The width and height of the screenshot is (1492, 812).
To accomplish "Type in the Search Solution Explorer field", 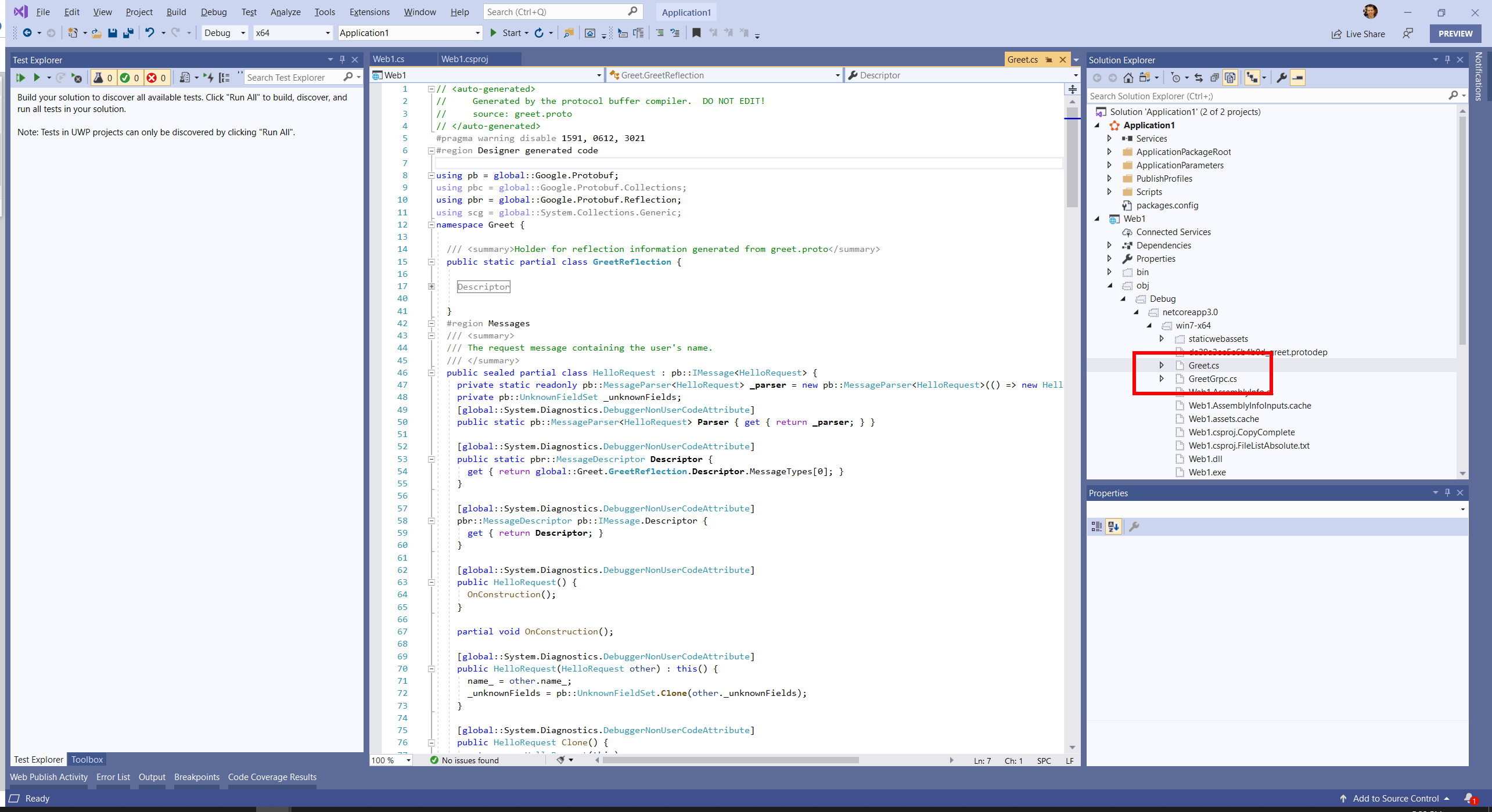I will point(1220,96).
